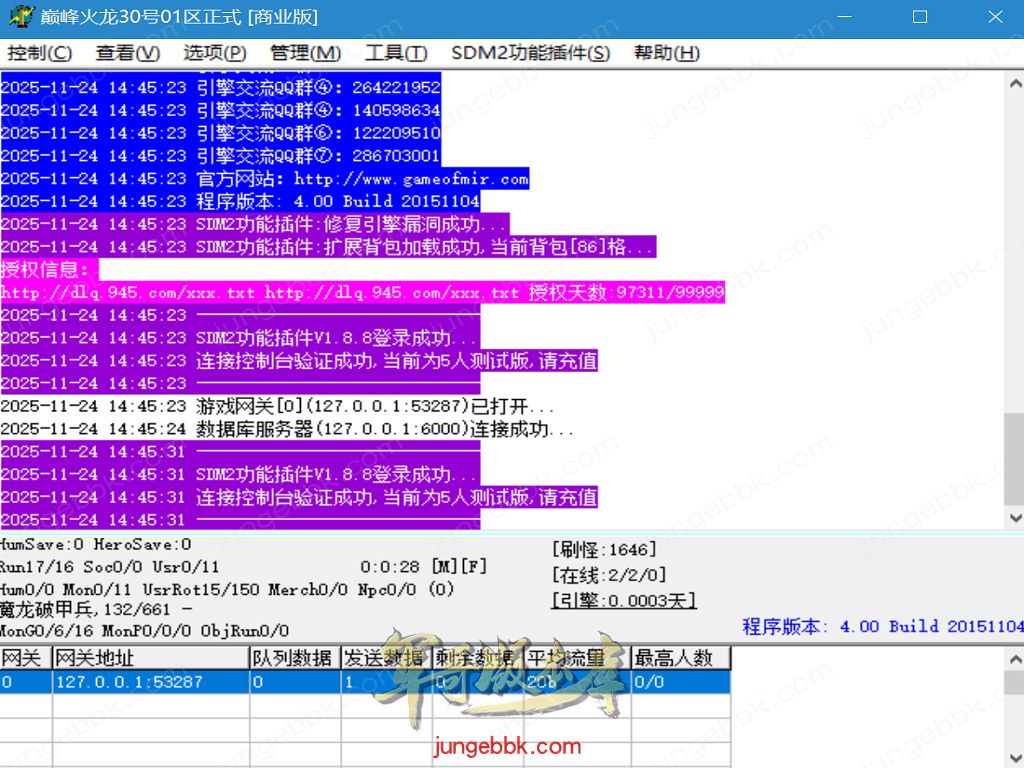Open the 控制(C) menu
This screenshot has width=1024, height=768.
click(x=40, y=53)
